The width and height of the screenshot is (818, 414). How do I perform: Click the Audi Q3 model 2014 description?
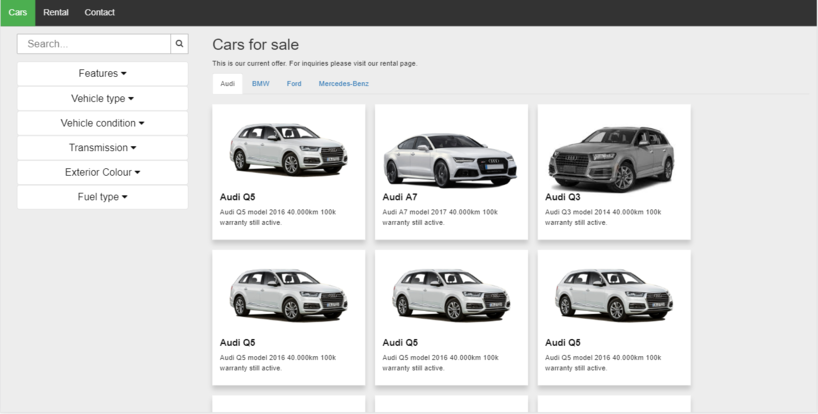point(603,217)
